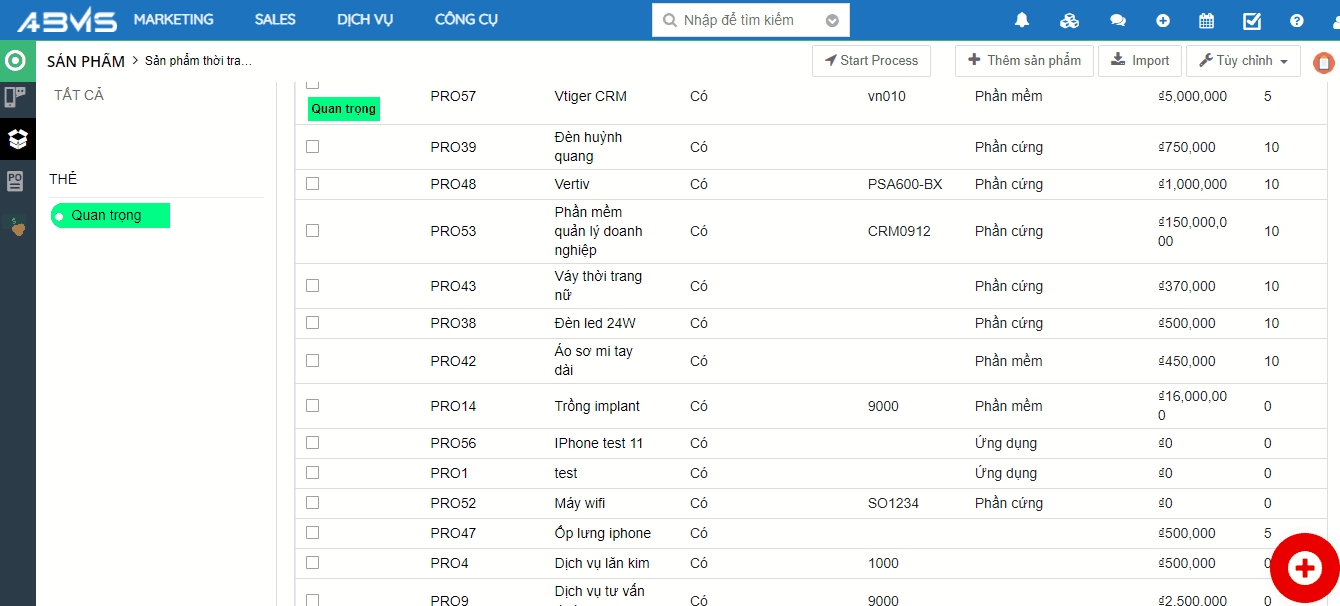This screenshot has height=606, width=1340.
Task: Open the search field dropdown arrow
Action: point(832,20)
